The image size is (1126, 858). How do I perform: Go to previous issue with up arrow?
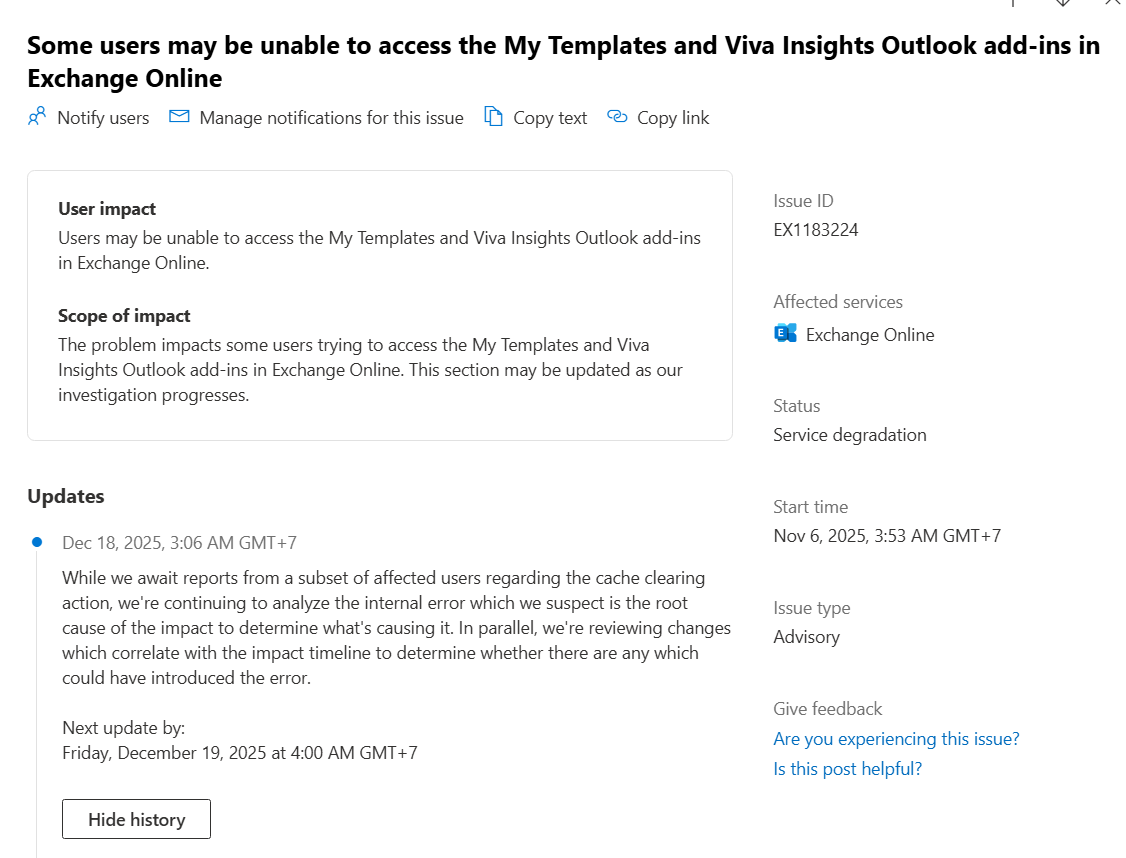point(1013,2)
